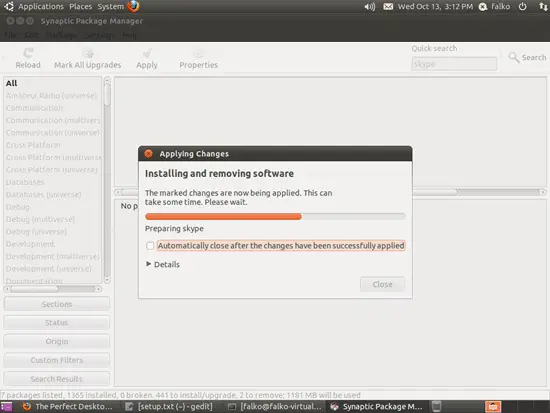Open the Applications menu

coord(41,7)
